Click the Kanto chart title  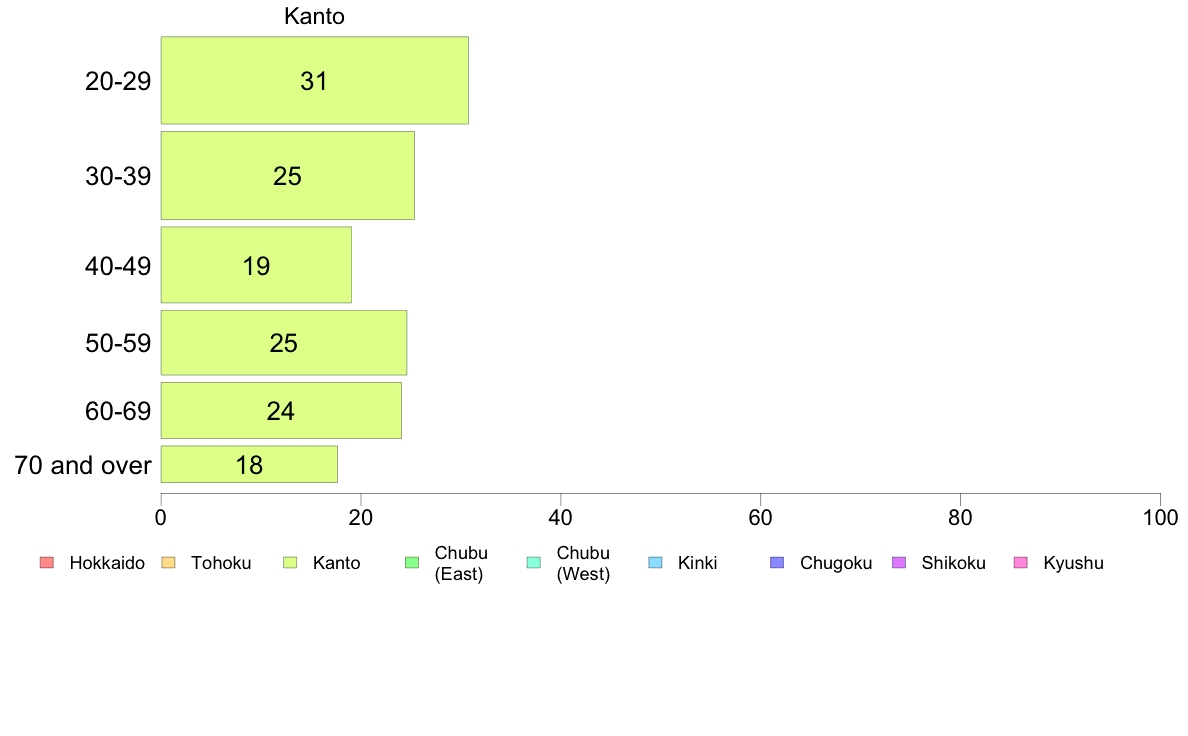point(314,16)
